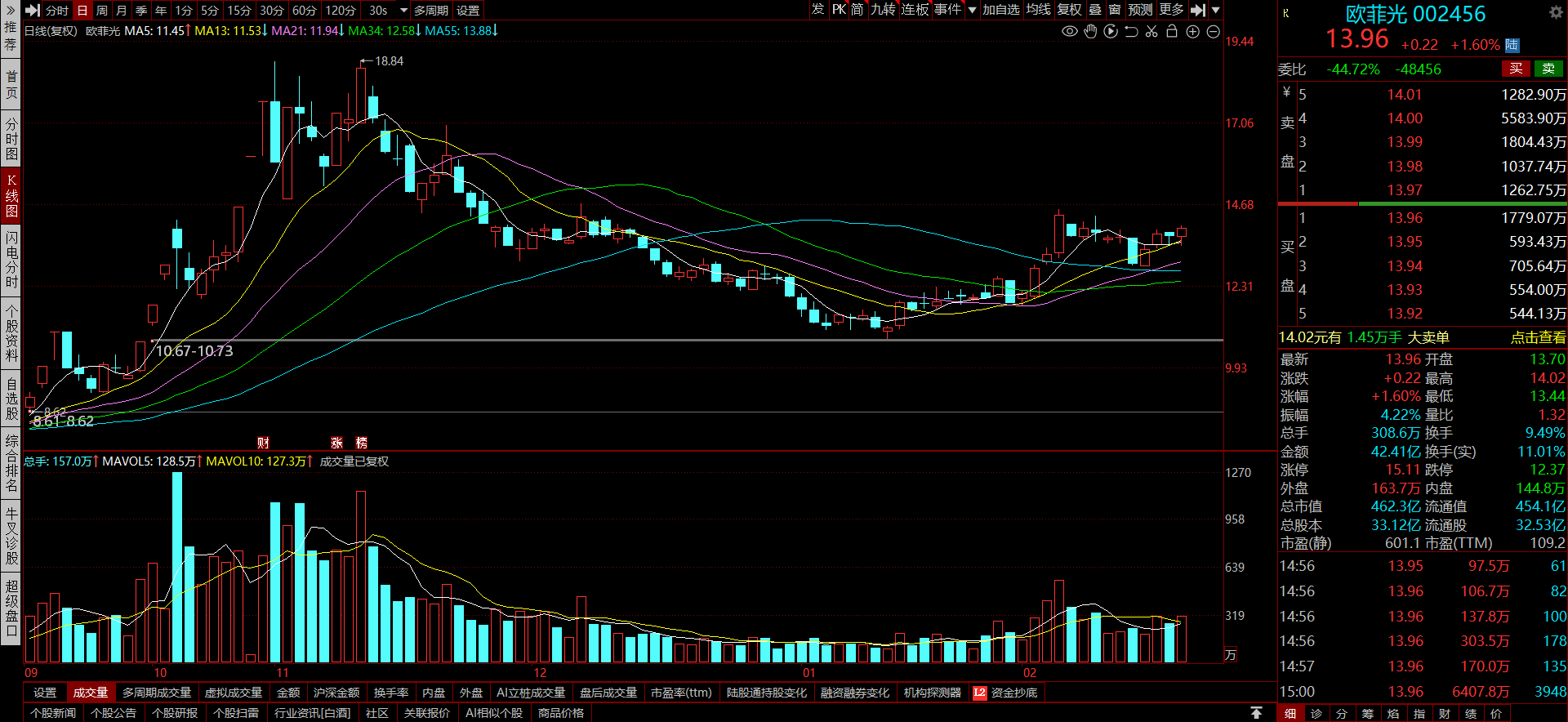Open the 更多 menu

1171,10
